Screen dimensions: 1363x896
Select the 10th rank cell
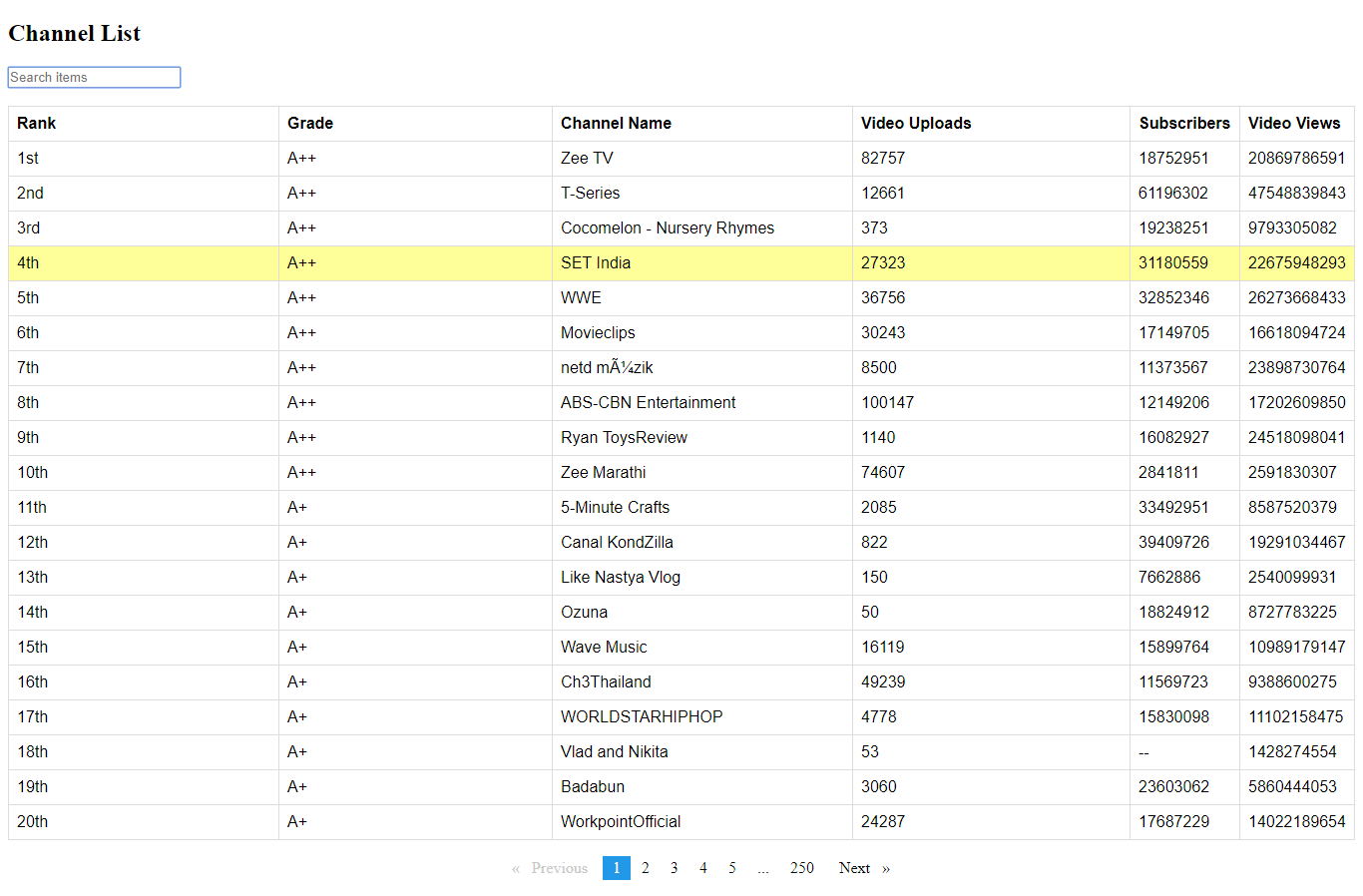[x=144, y=473]
